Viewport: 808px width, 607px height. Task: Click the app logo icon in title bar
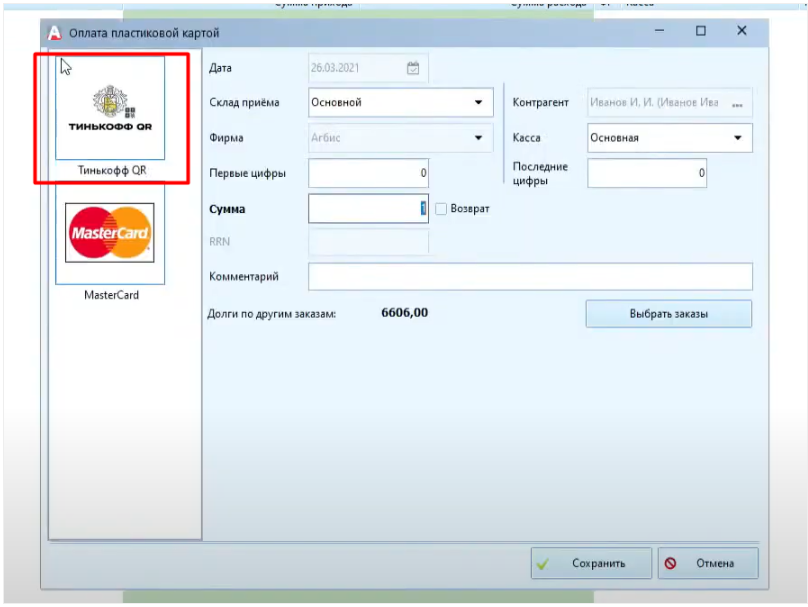54,32
